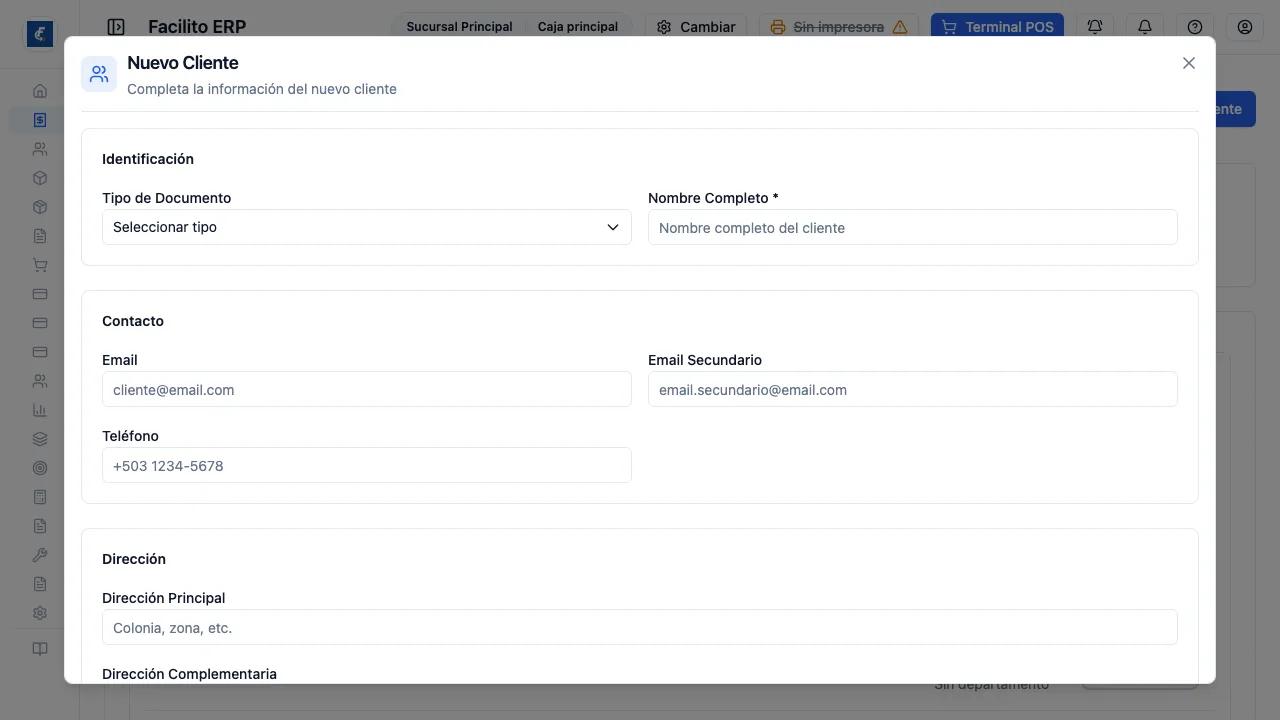The height and width of the screenshot is (720, 1280).
Task: Click the Teléfono input field
Action: tap(367, 465)
